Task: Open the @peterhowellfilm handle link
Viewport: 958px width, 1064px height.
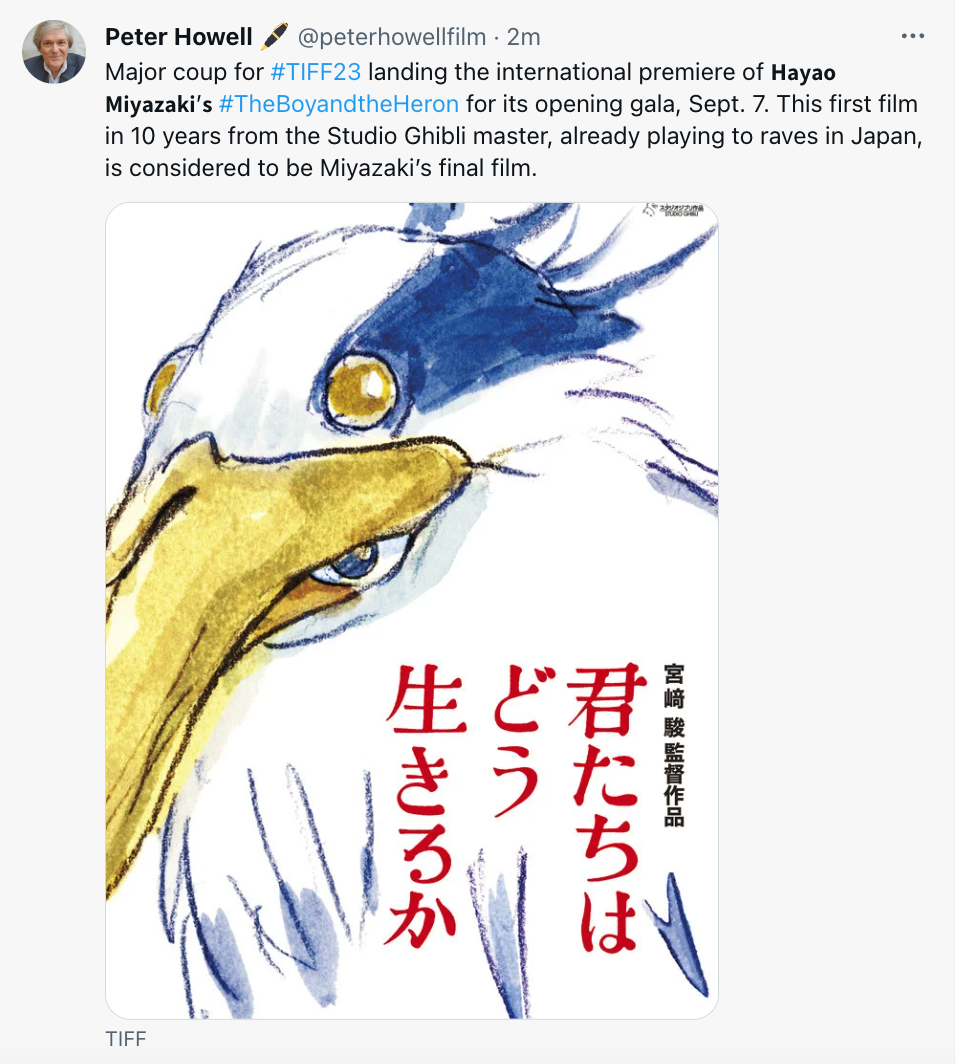Action: tap(391, 37)
